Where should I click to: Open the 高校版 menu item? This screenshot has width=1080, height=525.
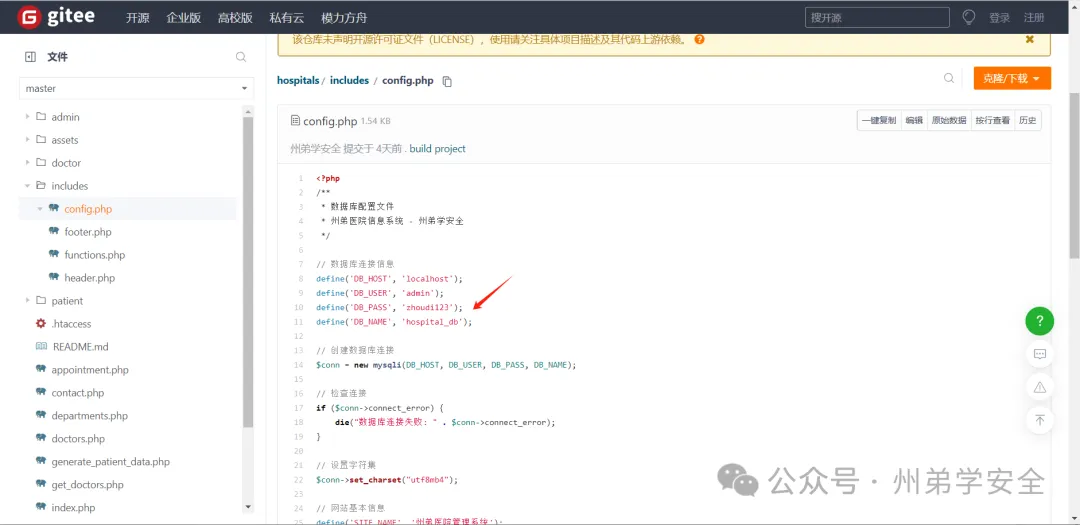(x=235, y=18)
